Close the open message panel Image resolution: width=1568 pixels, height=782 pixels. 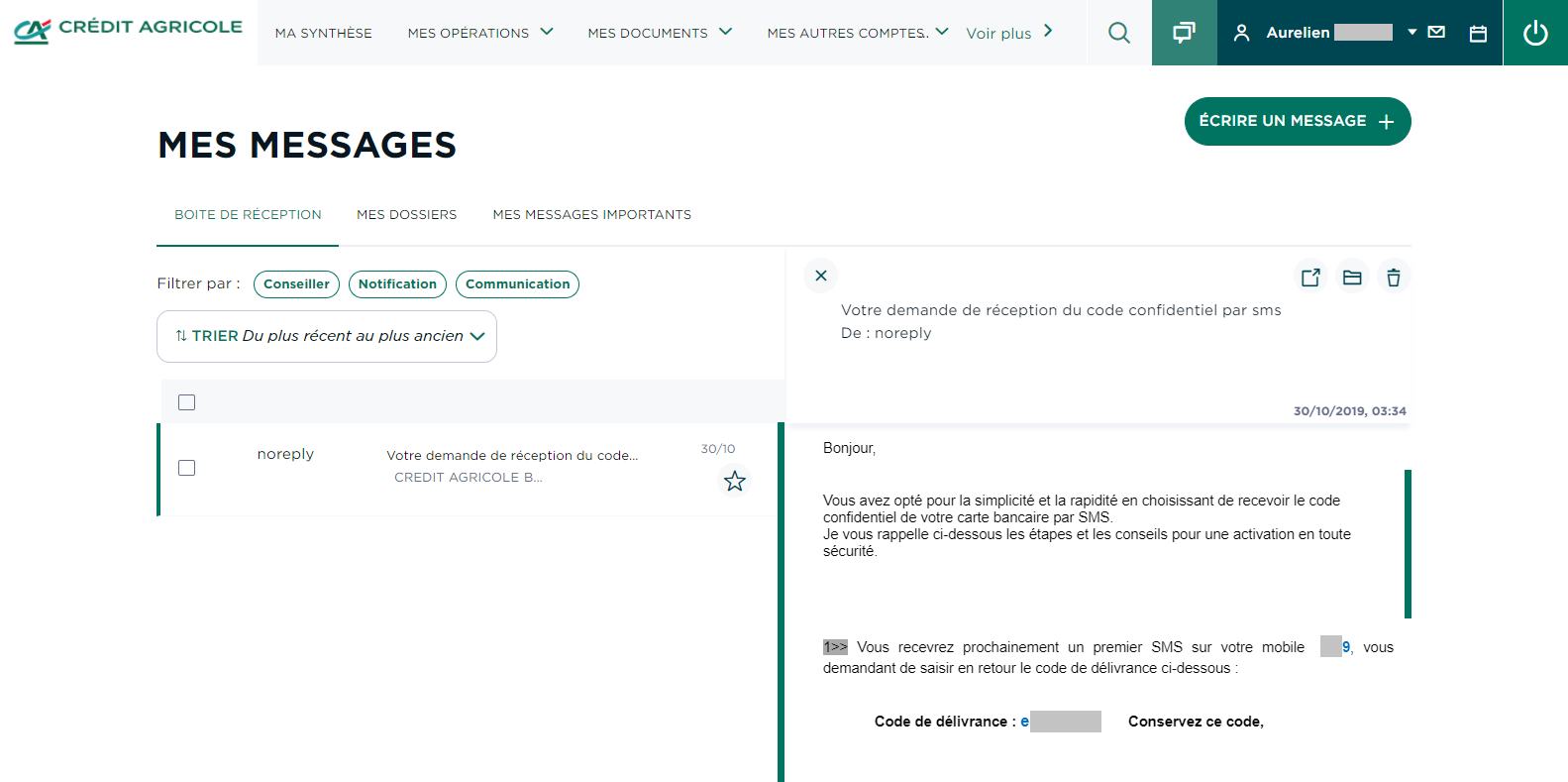tap(821, 276)
